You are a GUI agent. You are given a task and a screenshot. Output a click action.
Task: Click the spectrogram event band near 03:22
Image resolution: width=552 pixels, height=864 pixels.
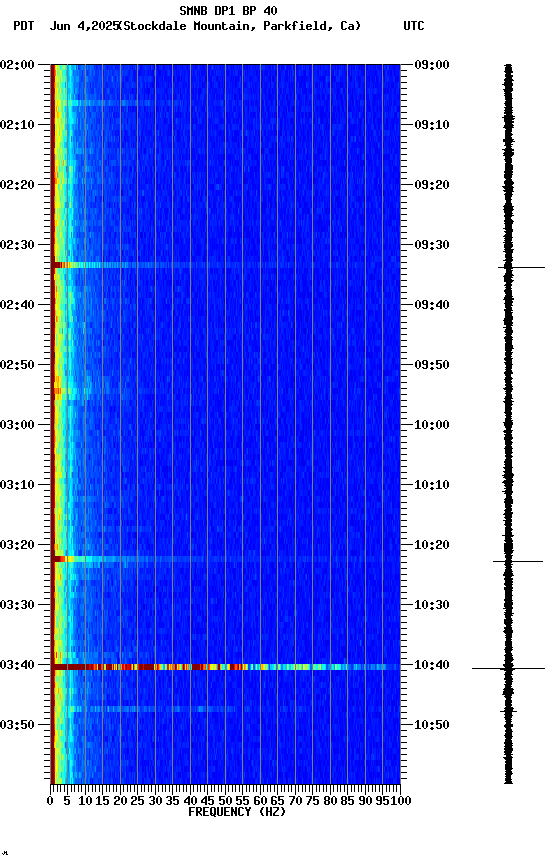[225, 559]
